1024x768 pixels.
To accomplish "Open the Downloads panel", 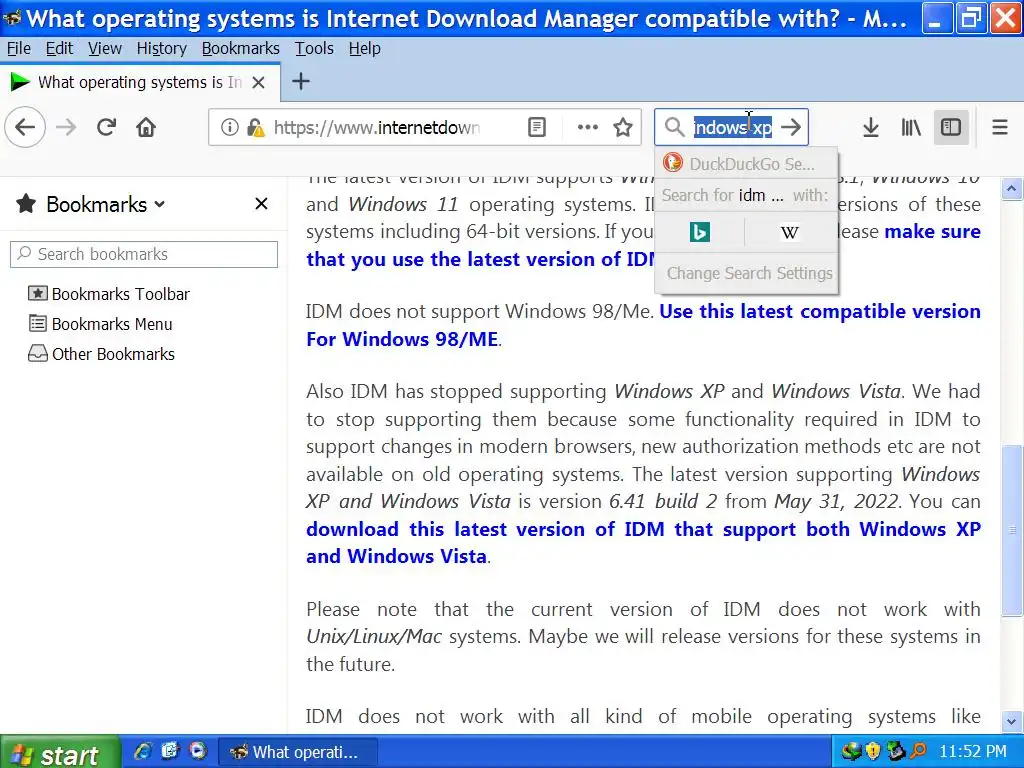I will click(x=871, y=127).
